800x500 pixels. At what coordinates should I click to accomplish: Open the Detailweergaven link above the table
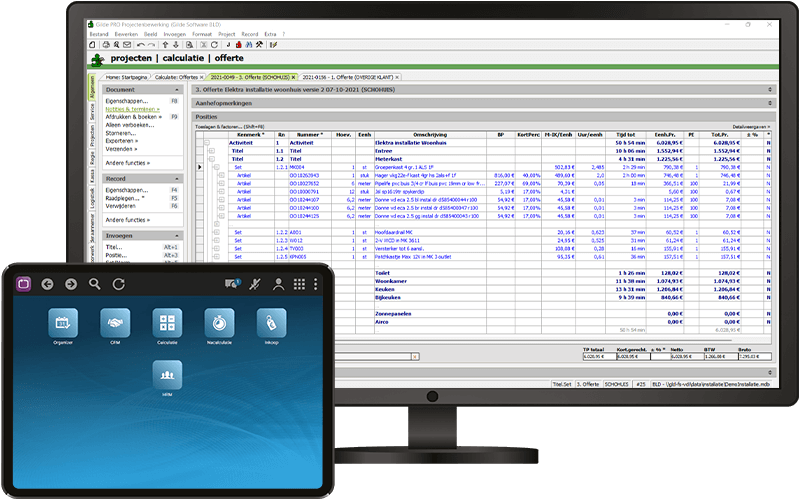click(x=751, y=127)
